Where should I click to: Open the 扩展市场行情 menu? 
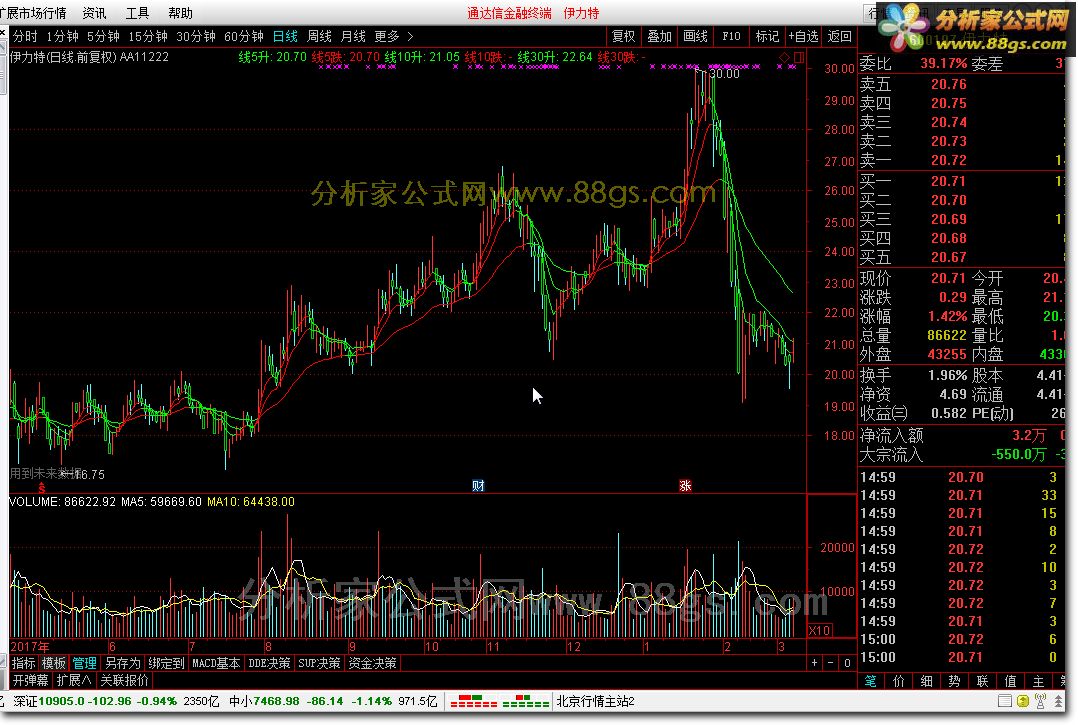[x=33, y=13]
